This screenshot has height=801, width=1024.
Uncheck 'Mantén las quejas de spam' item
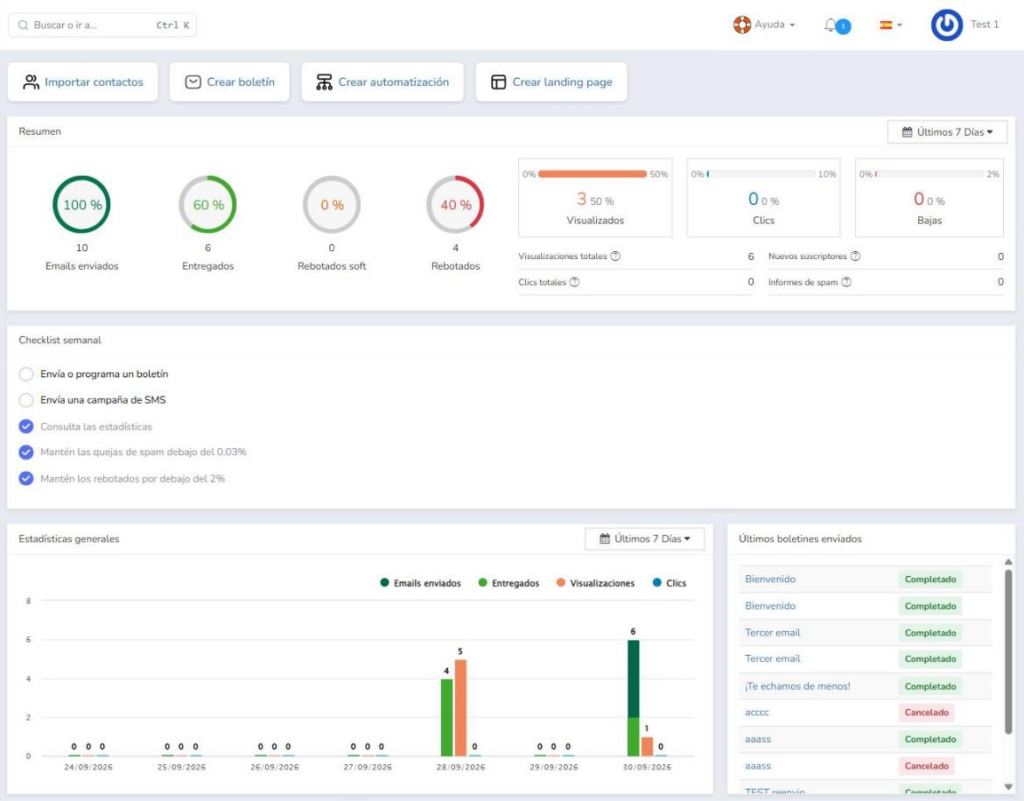coord(26,452)
